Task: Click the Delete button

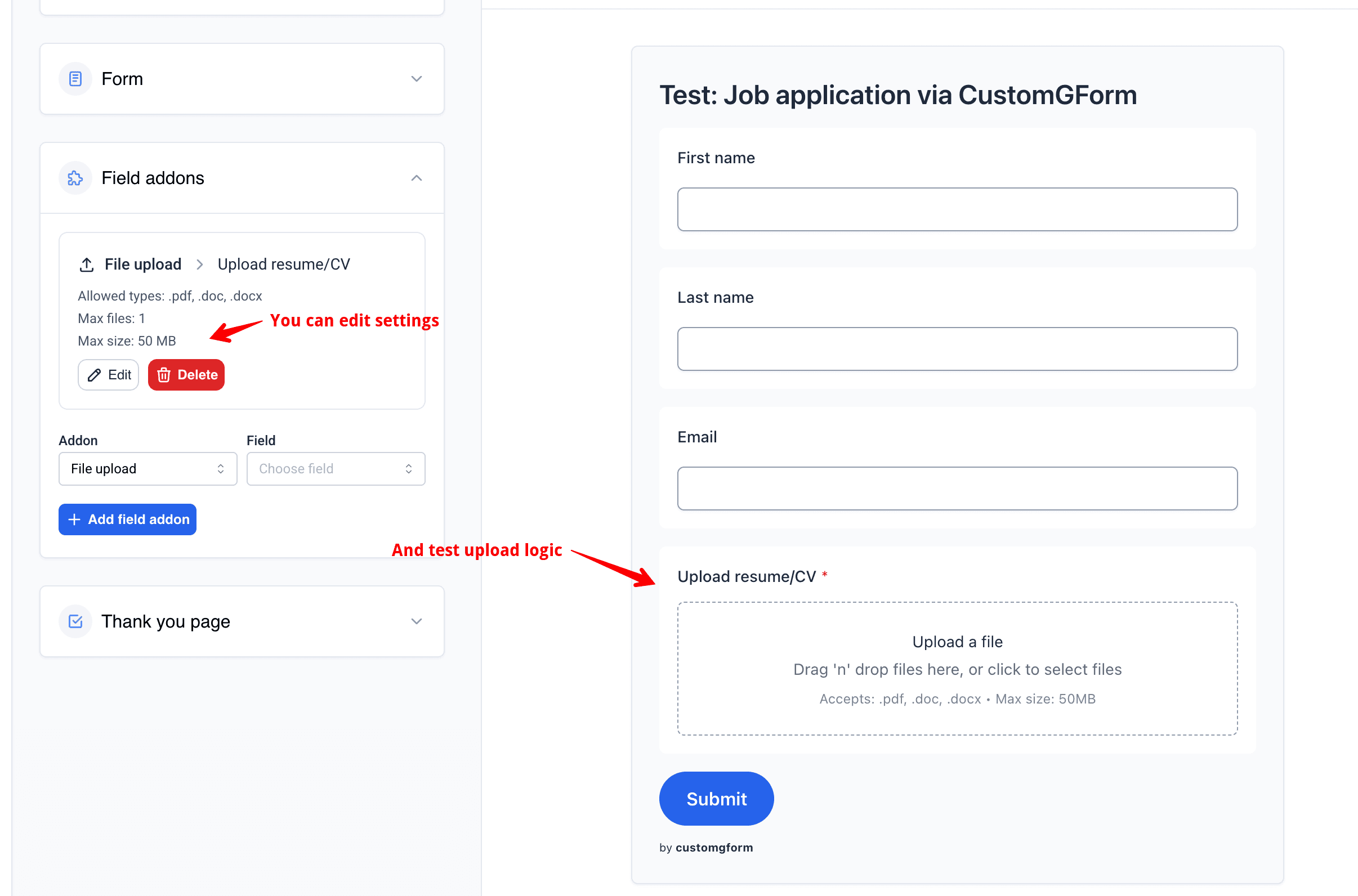Action: pos(186,375)
